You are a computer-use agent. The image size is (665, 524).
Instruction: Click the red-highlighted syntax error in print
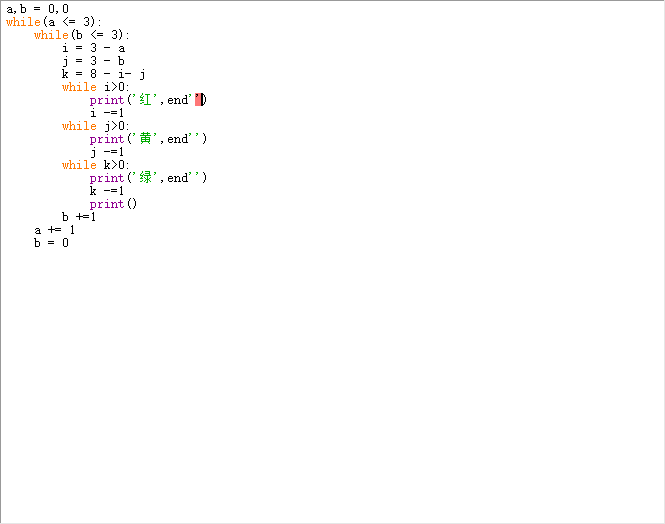[198, 100]
